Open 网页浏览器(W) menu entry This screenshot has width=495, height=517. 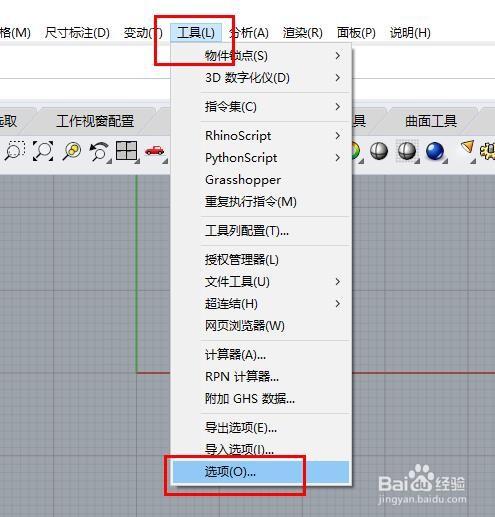(261, 326)
